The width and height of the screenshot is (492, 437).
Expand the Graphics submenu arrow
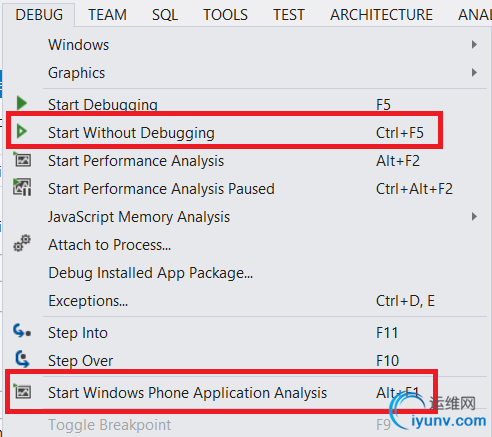474,73
